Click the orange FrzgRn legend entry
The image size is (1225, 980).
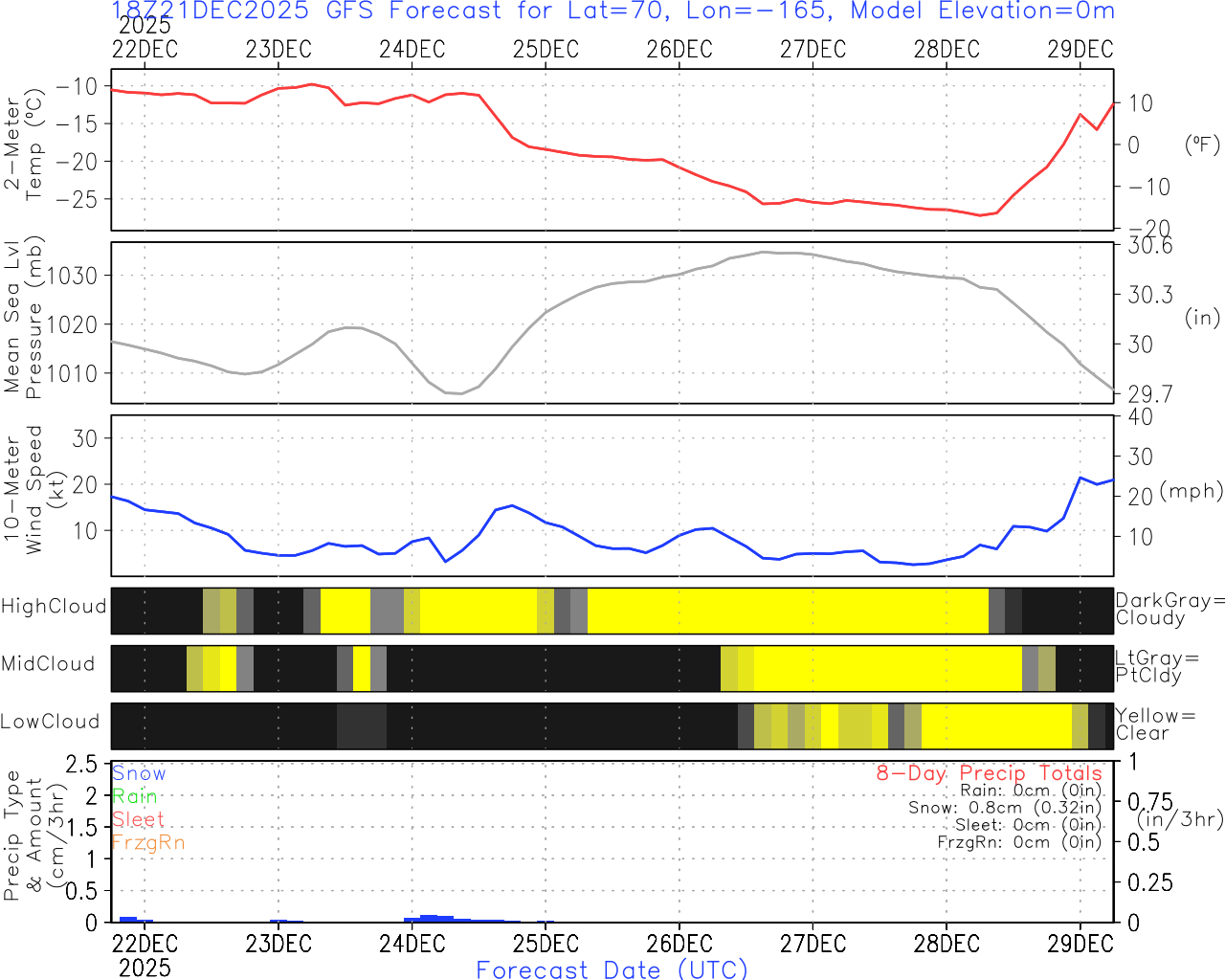click(x=148, y=842)
